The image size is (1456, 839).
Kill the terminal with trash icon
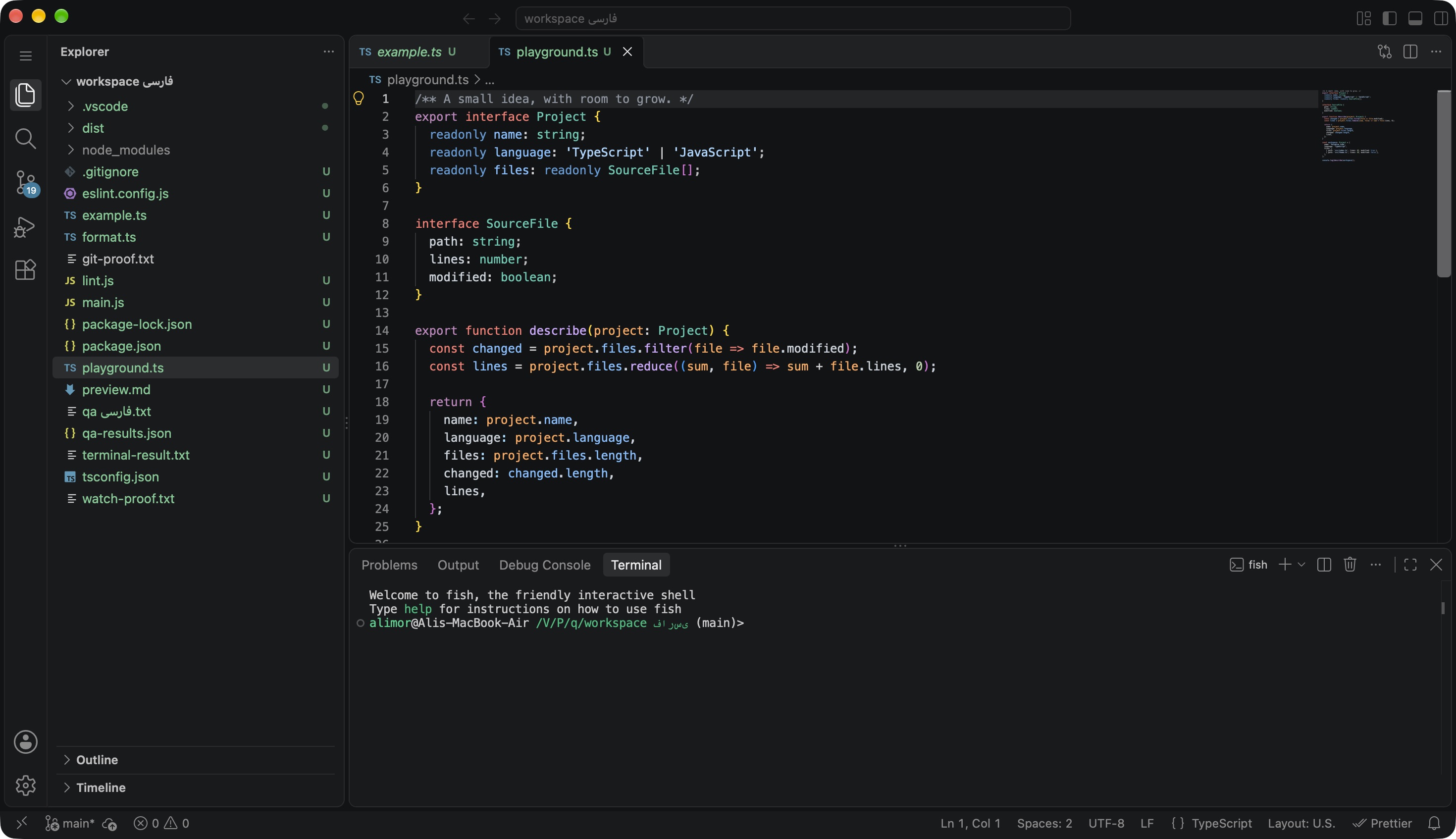pos(1350,565)
